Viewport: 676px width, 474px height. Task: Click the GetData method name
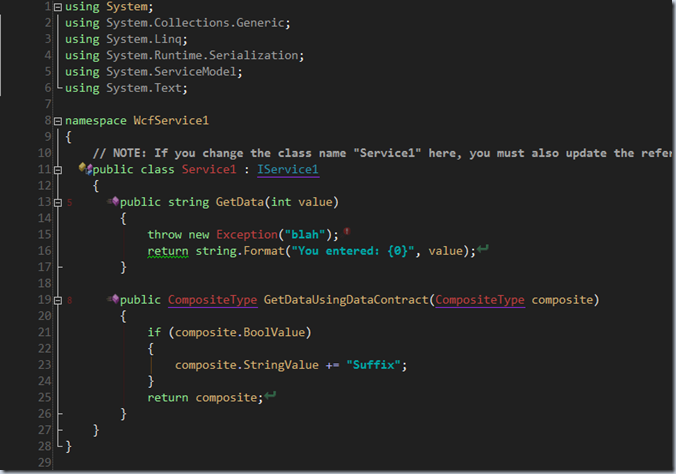click(240, 202)
